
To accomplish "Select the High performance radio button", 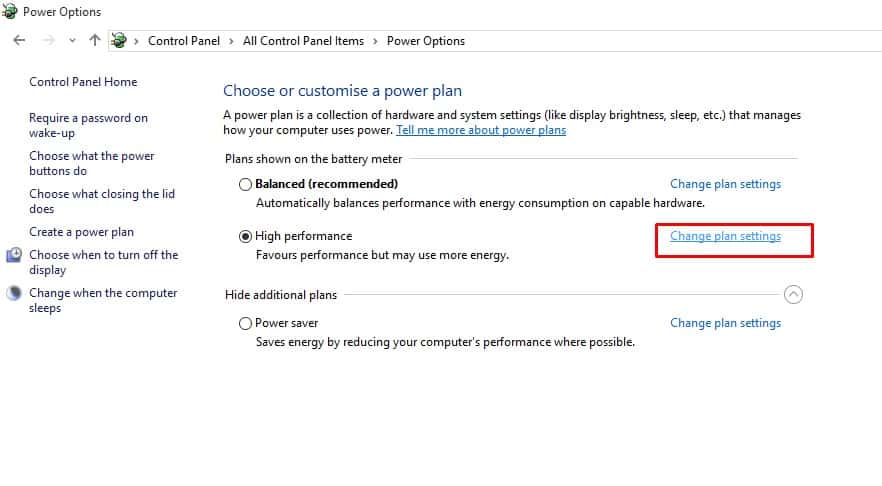I will [245, 236].
